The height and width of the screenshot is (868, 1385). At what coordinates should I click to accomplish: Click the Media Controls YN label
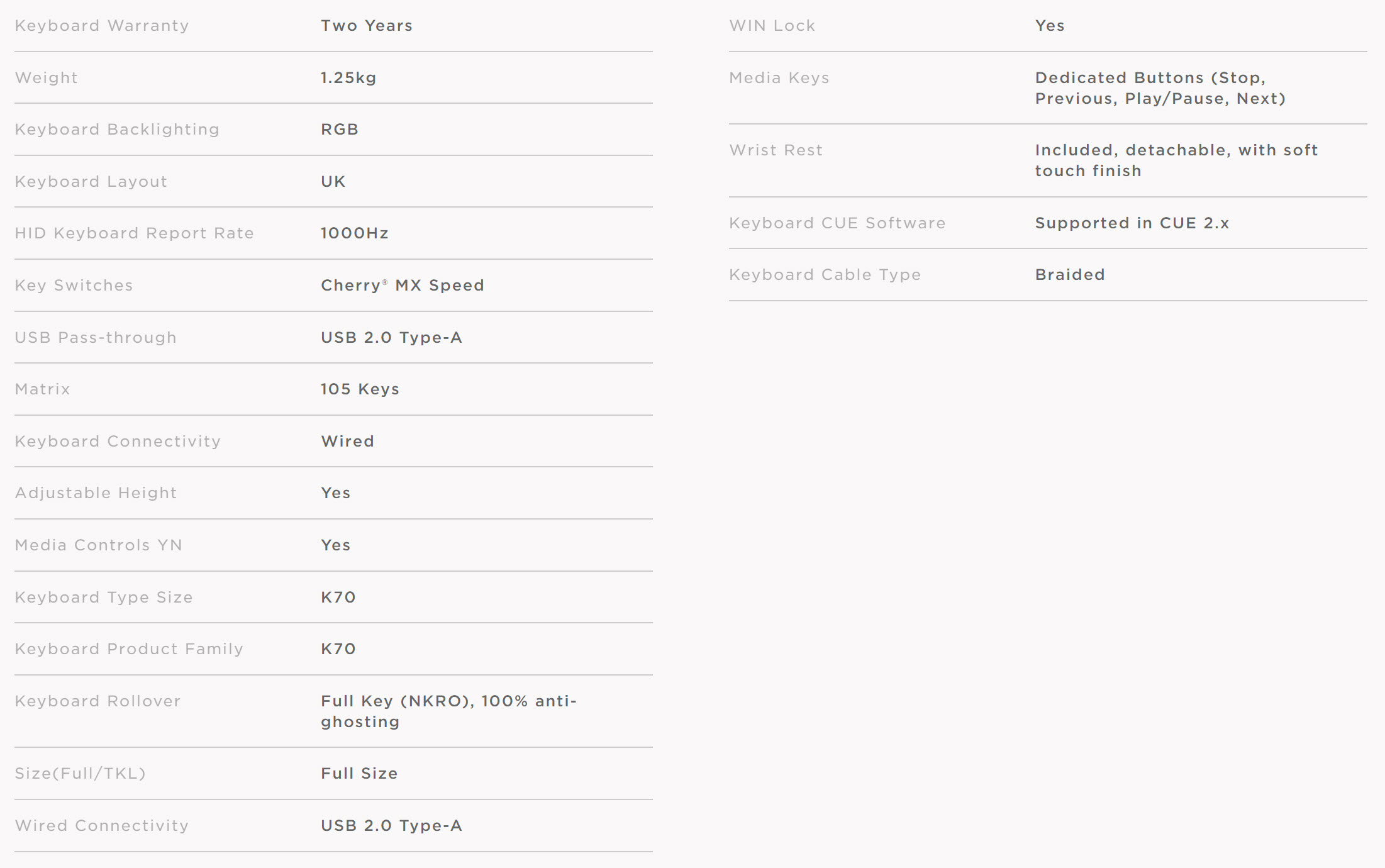tap(99, 545)
